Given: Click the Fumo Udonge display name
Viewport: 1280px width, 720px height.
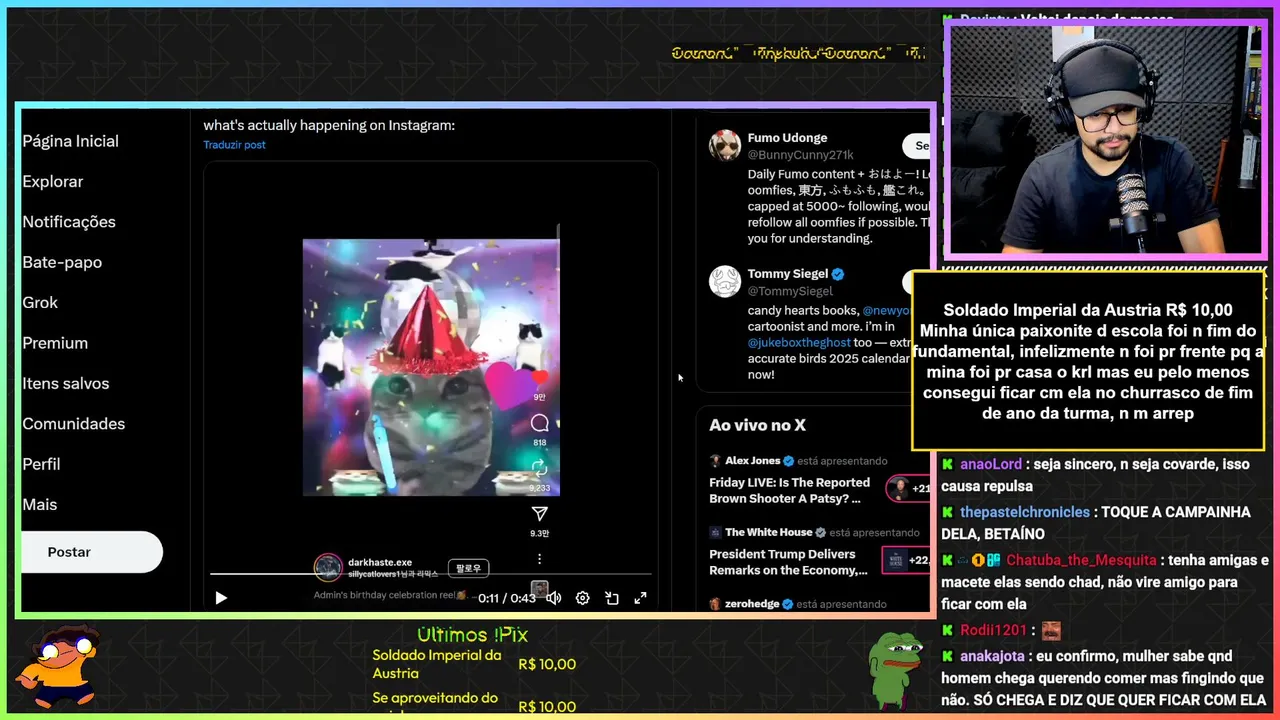Looking at the screenshot, I should pyautogui.click(x=787, y=138).
